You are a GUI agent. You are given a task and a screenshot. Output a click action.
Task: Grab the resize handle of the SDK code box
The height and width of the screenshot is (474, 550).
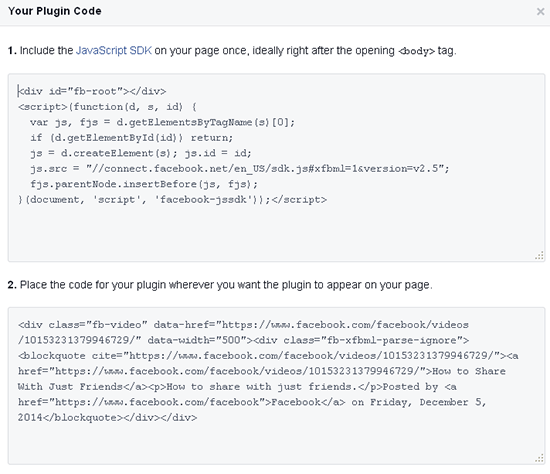pyautogui.click(x=539, y=256)
